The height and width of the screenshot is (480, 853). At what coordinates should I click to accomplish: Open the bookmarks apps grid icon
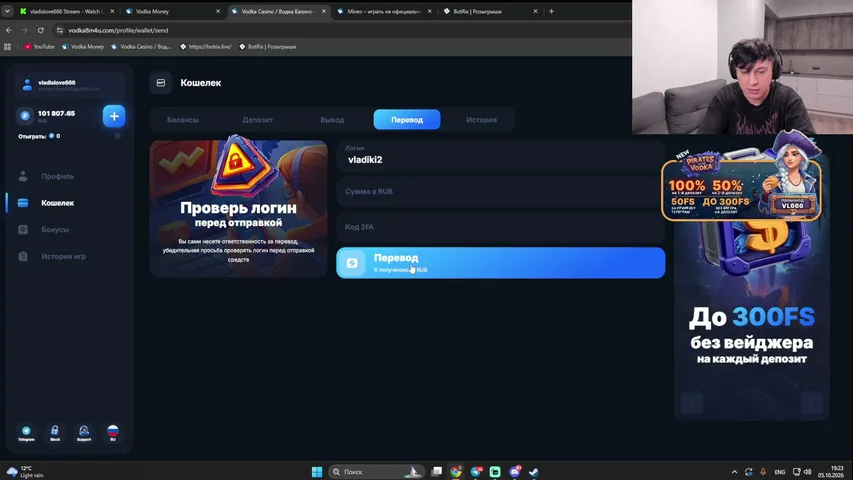[8, 47]
